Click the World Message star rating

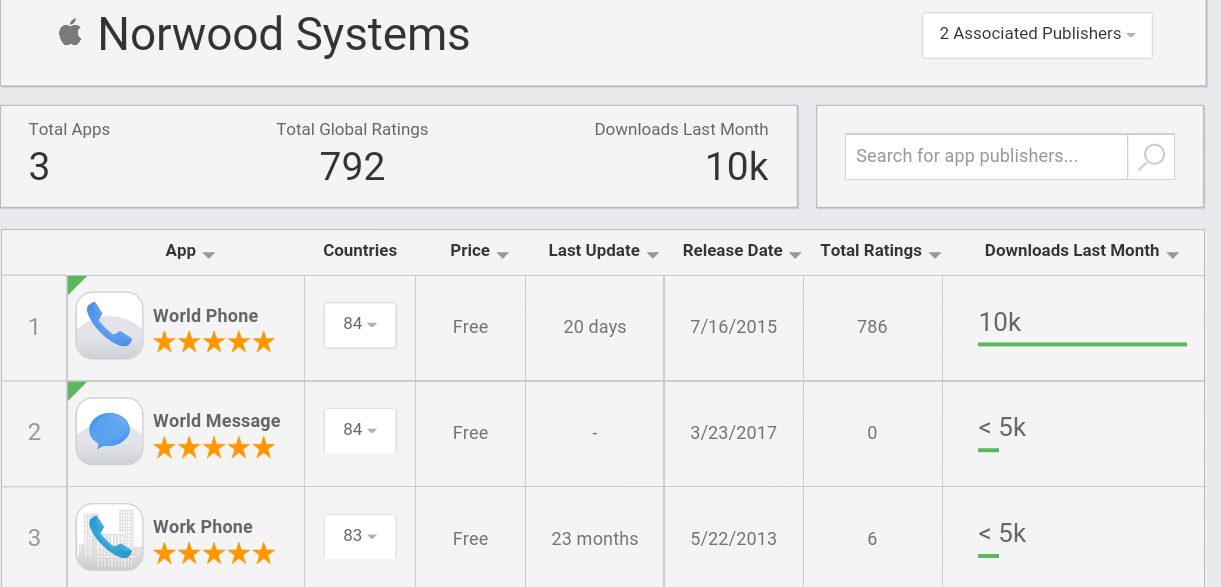213,449
